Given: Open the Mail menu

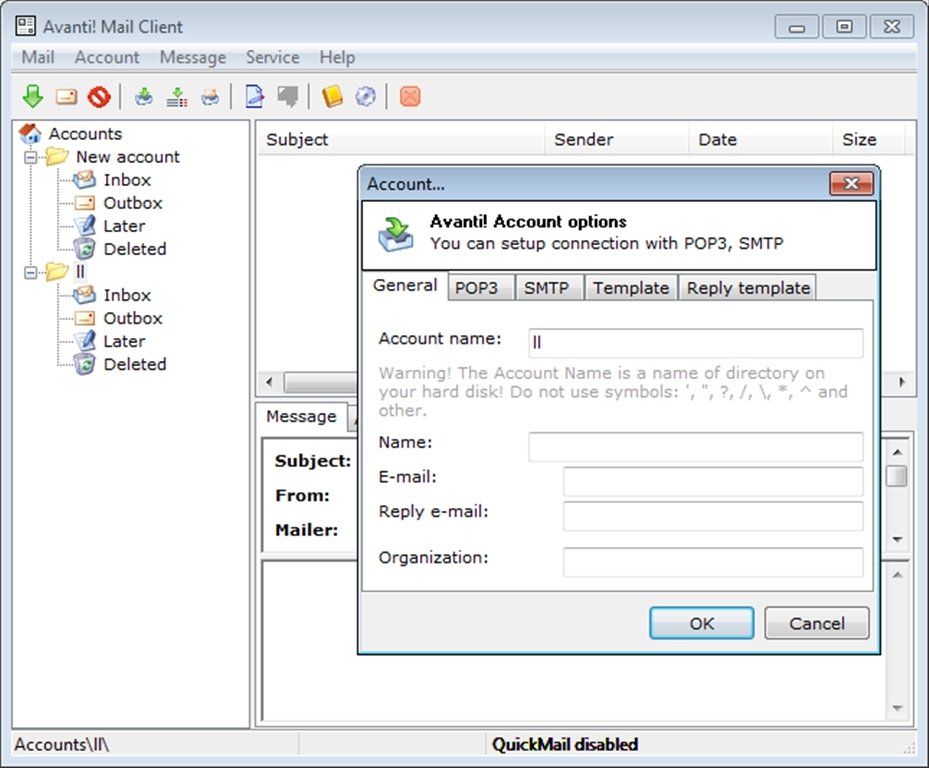Looking at the screenshot, I should pyautogui.click(x=38, y=57).
